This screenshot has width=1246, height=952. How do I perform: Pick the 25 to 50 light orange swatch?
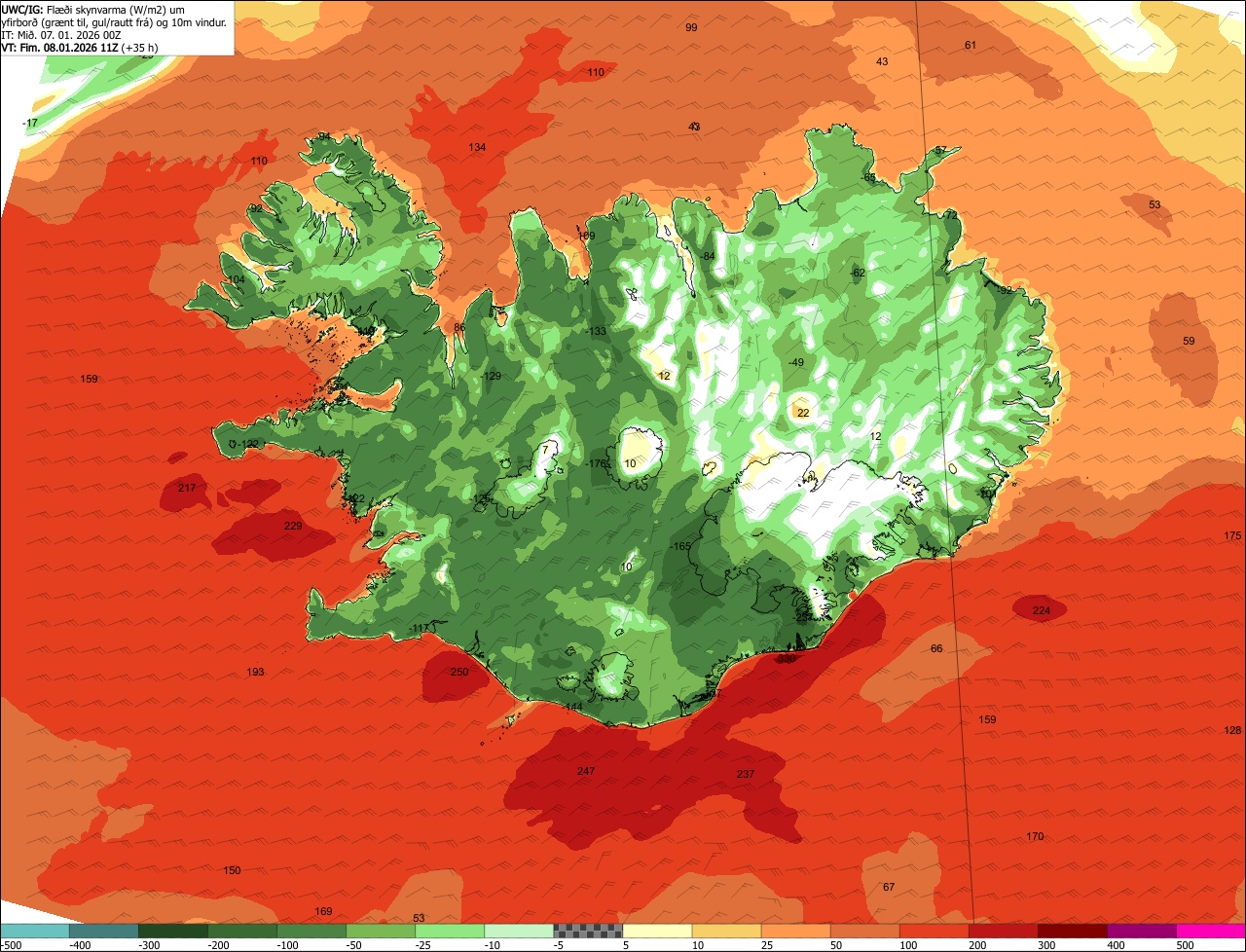click(x=795, y=931)
